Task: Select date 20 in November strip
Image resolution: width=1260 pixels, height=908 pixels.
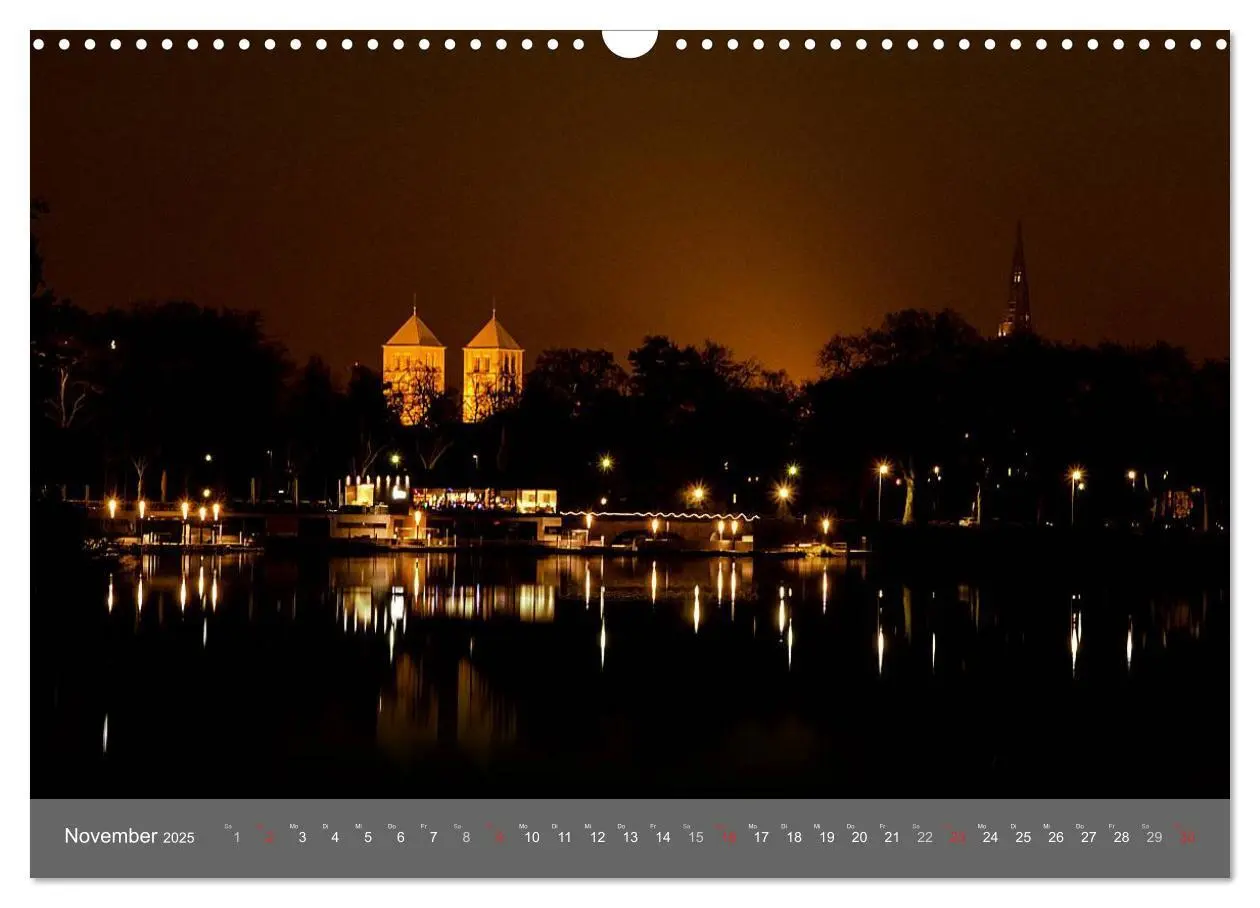Action: point(859,837)
